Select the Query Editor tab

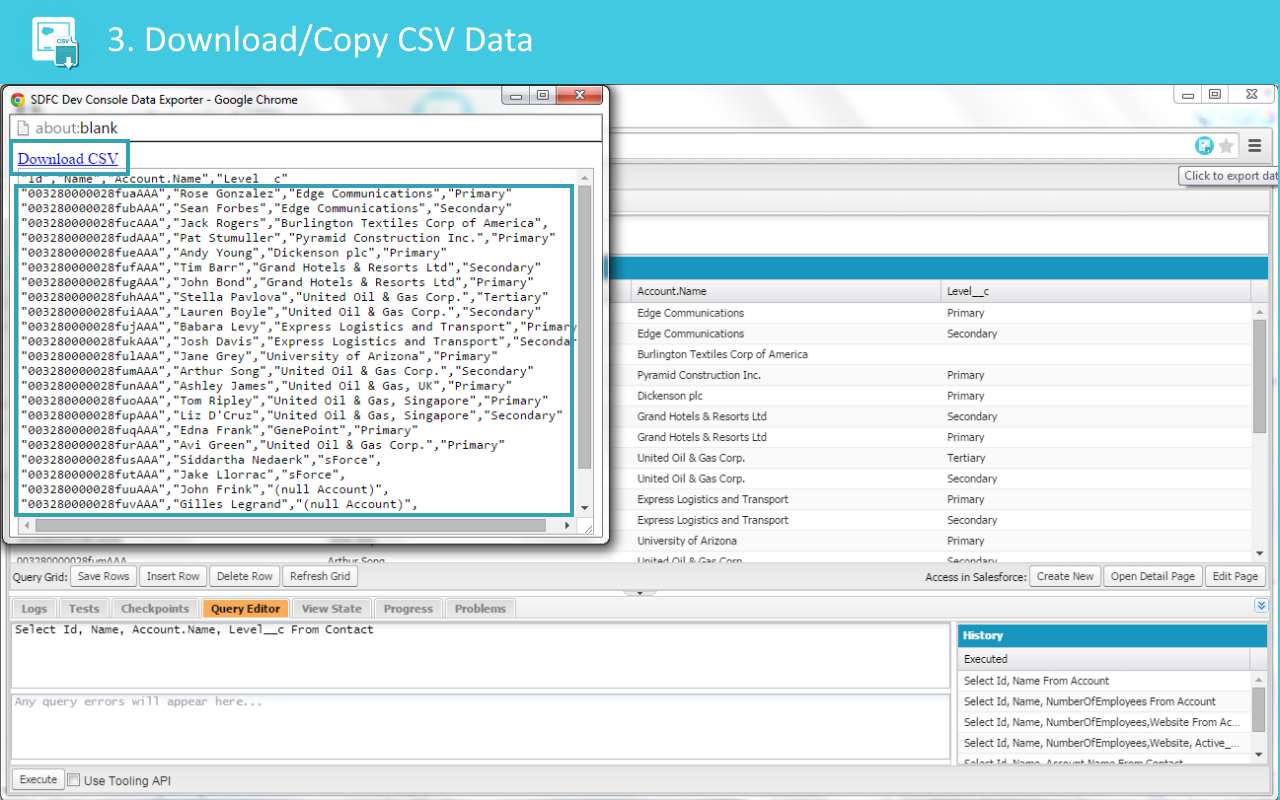coord(246,609)
